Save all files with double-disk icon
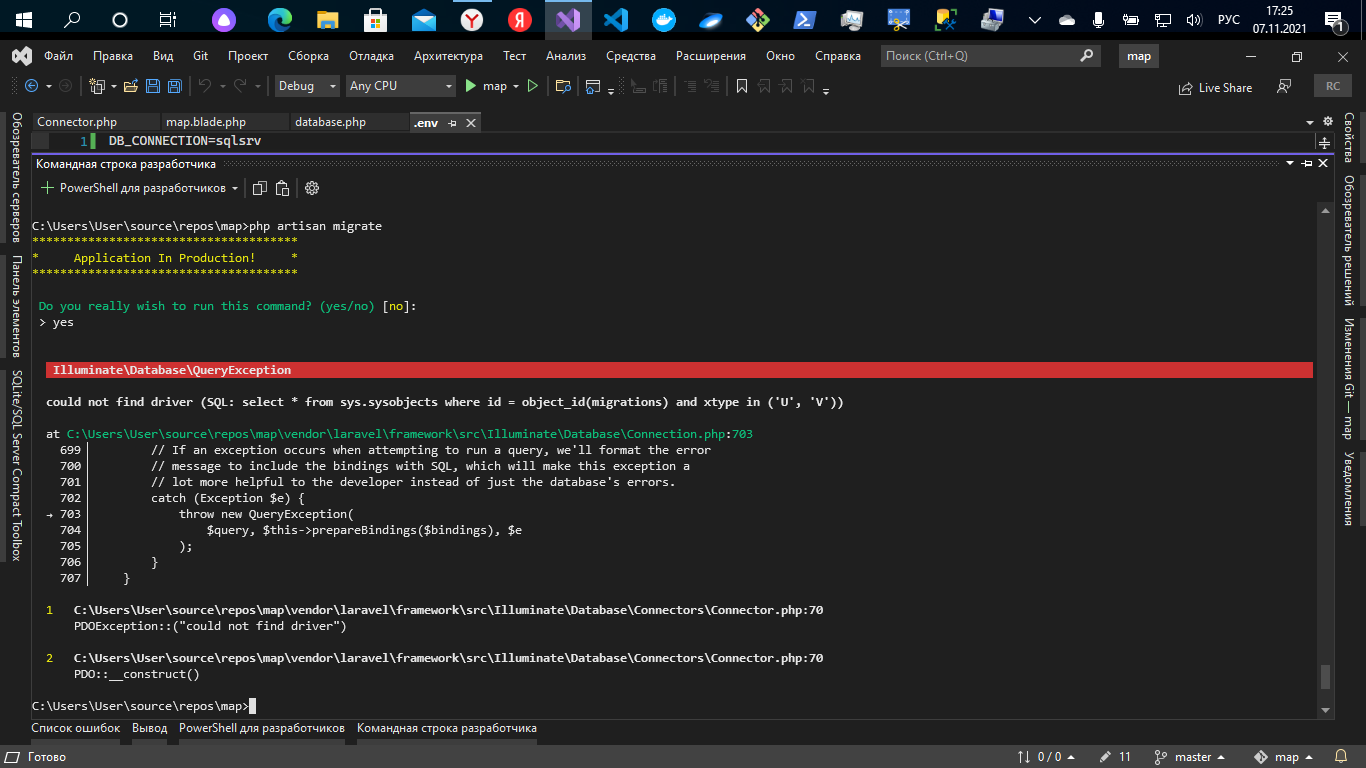 click(174, 86)
